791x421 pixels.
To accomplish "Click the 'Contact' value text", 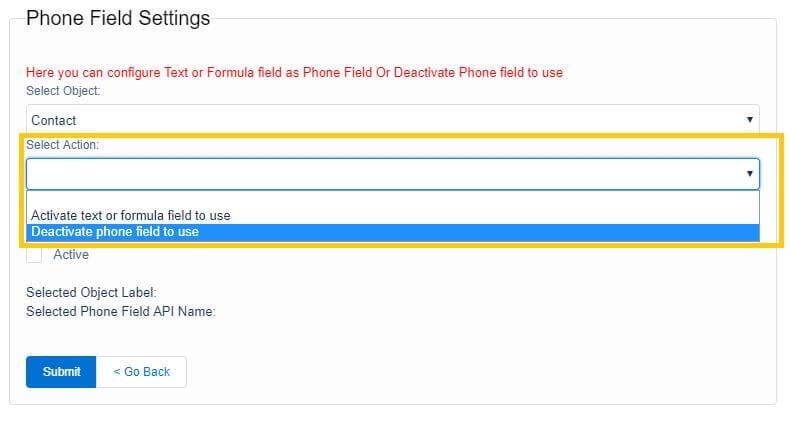I will pos(54,120).
